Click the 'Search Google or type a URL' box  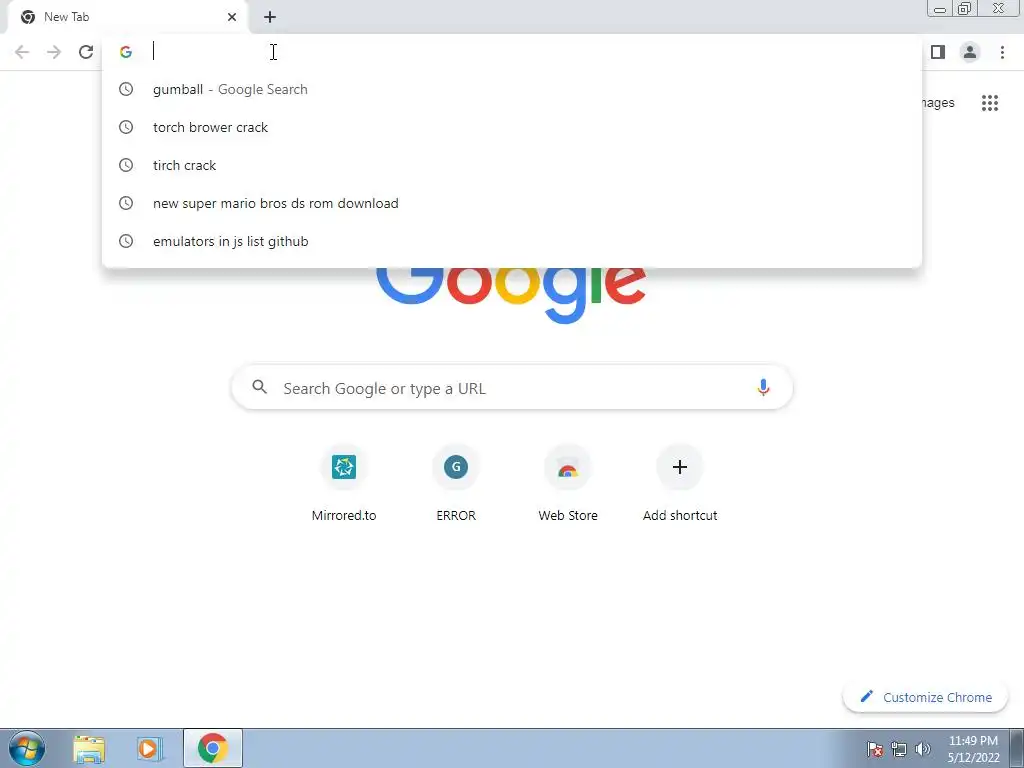(512, 387)
